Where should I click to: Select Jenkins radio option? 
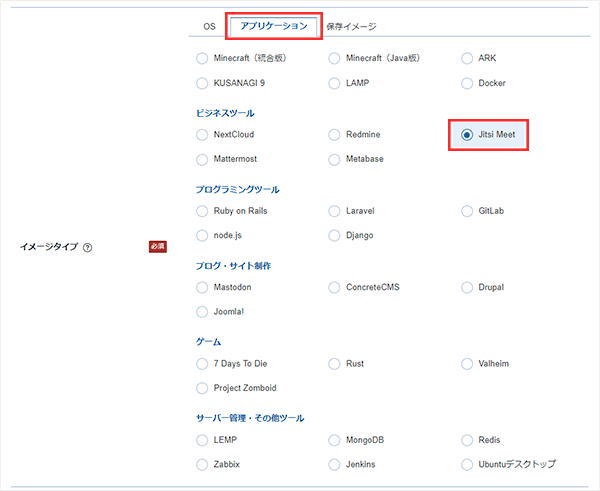(334, 465)
